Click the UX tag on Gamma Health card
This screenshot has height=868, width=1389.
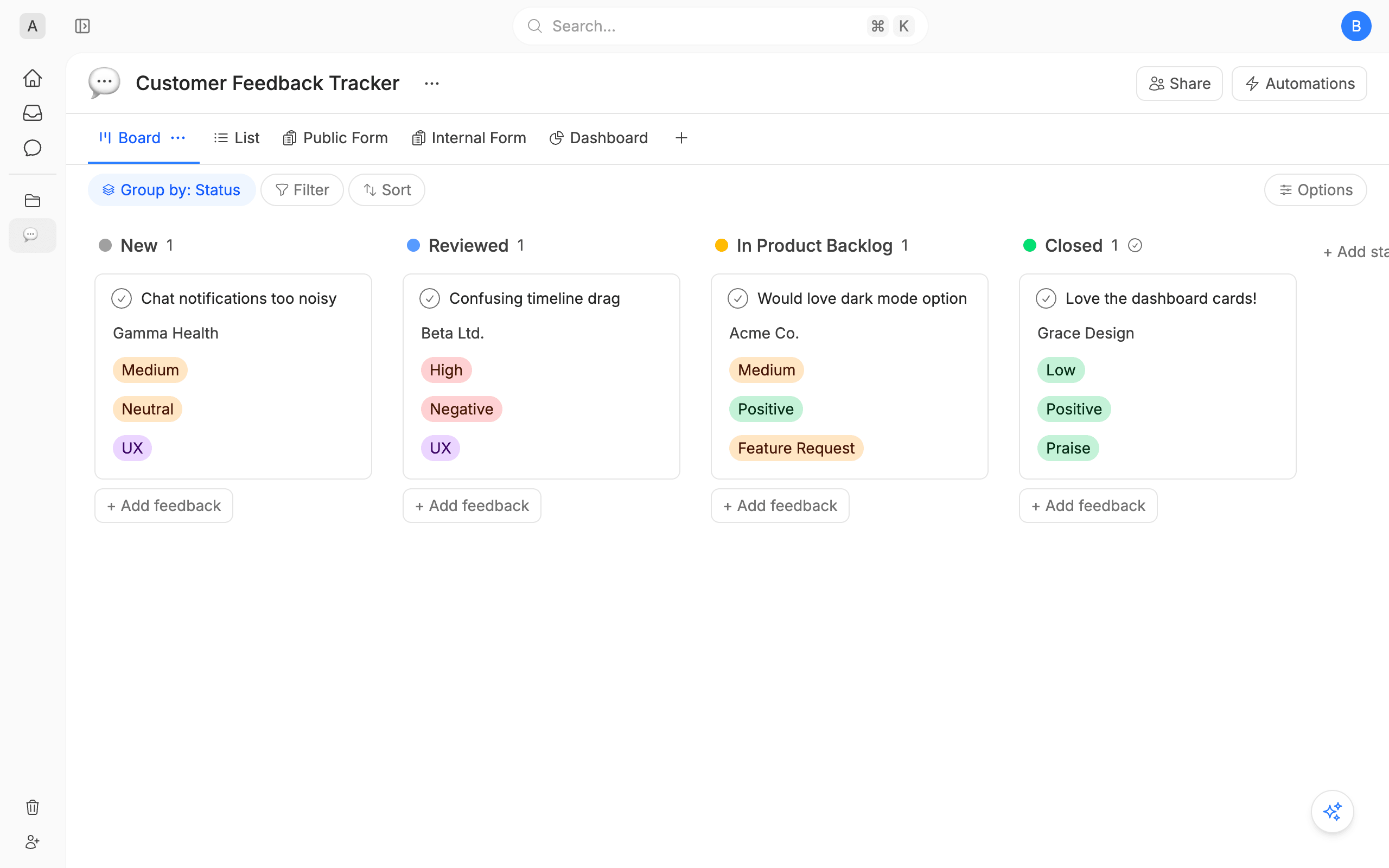[x=132, y=448]
